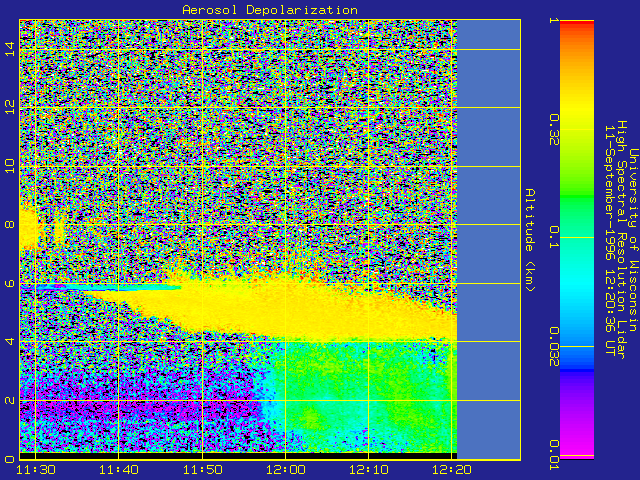Click the altitude label 10
Image resolution: width=640 pixels, height=480 pixels.
pos(10,166)
